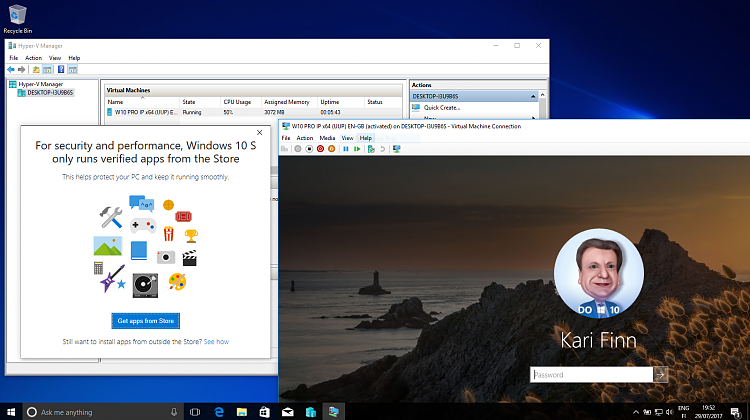
Task: Open View menu in Hyper-V Manager
Action: tap(55, 58)
